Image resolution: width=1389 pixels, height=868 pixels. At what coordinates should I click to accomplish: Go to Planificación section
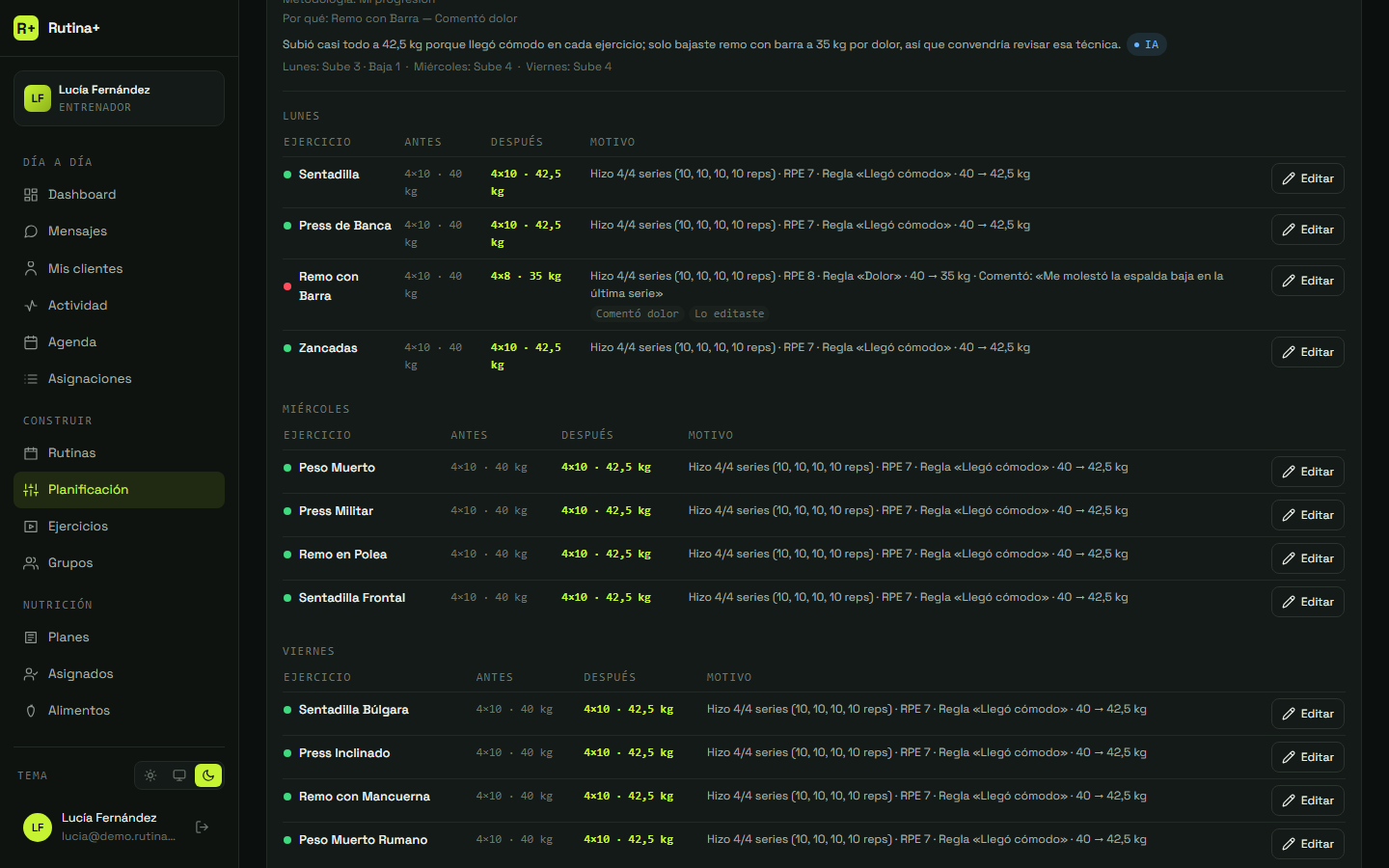coord(119,490)
